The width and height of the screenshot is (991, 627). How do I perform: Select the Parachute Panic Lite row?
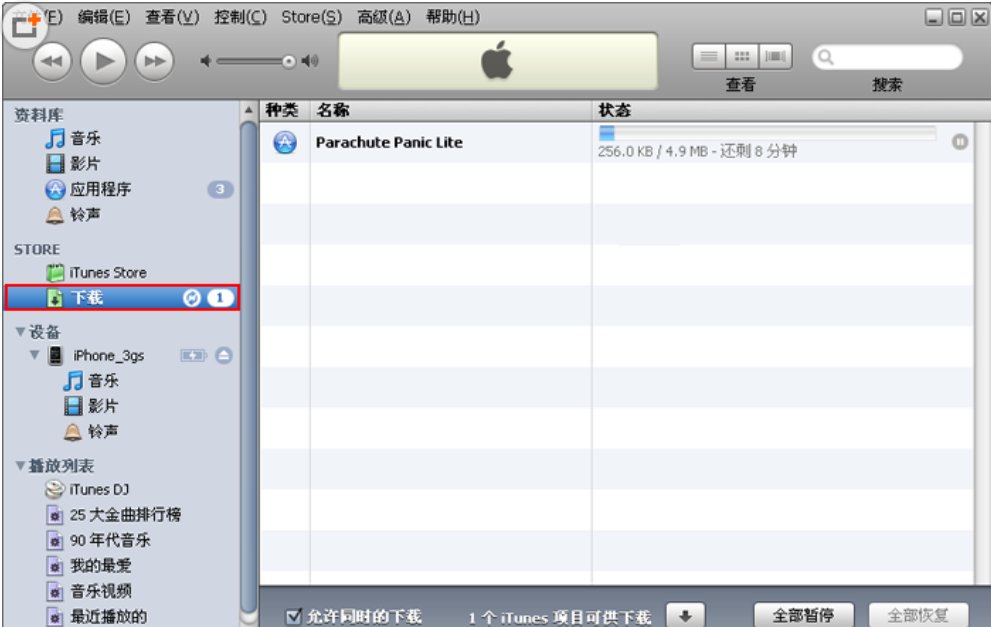[616, 142]
